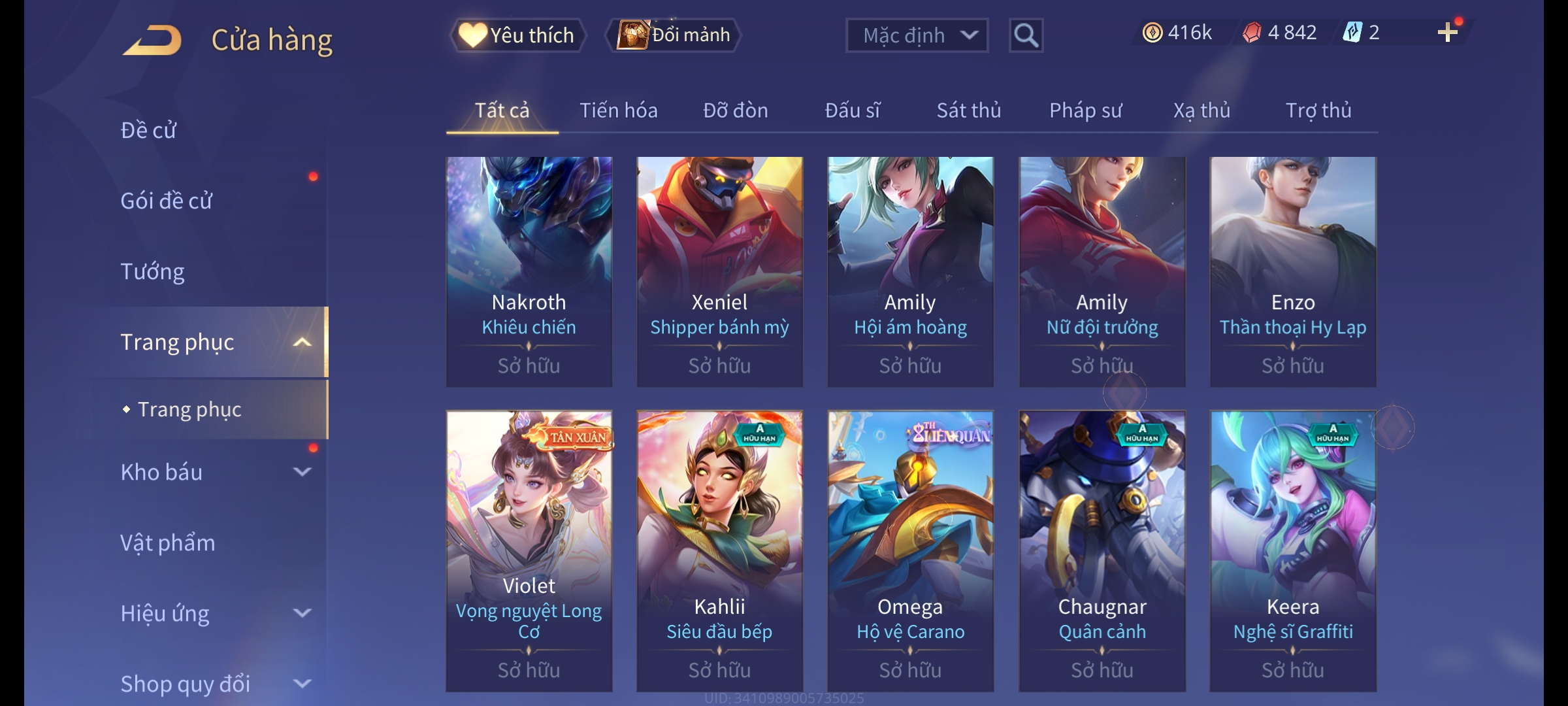Open the search magnifier icon
This screenshot has height=706, width=1568.
click(x=1026, y=35)
